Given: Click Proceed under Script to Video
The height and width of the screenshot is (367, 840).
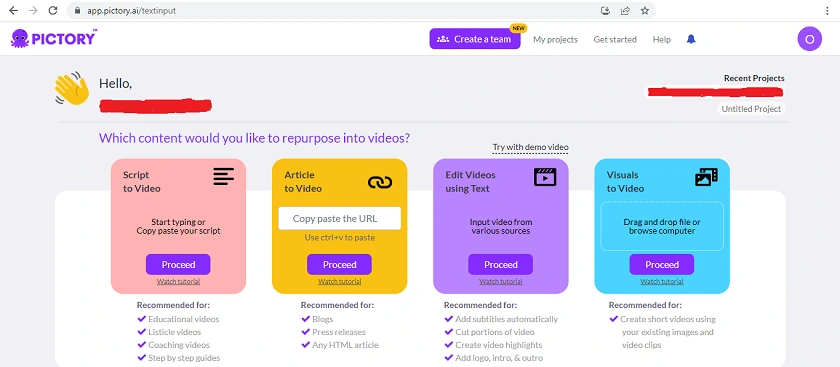Looking at the screenshot, I should 178,265.
